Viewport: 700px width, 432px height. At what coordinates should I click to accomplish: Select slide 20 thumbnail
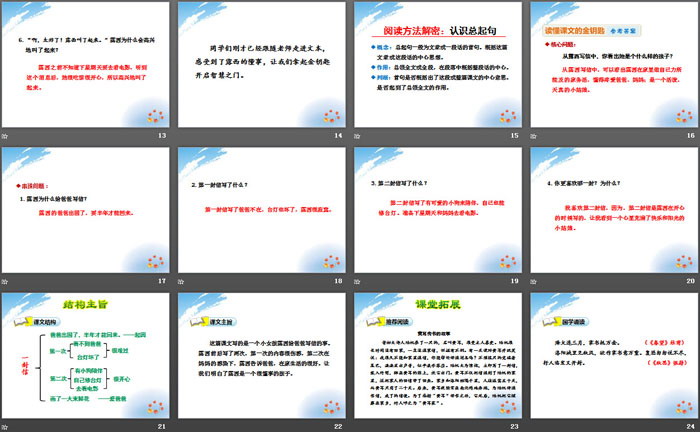point(611,208)
